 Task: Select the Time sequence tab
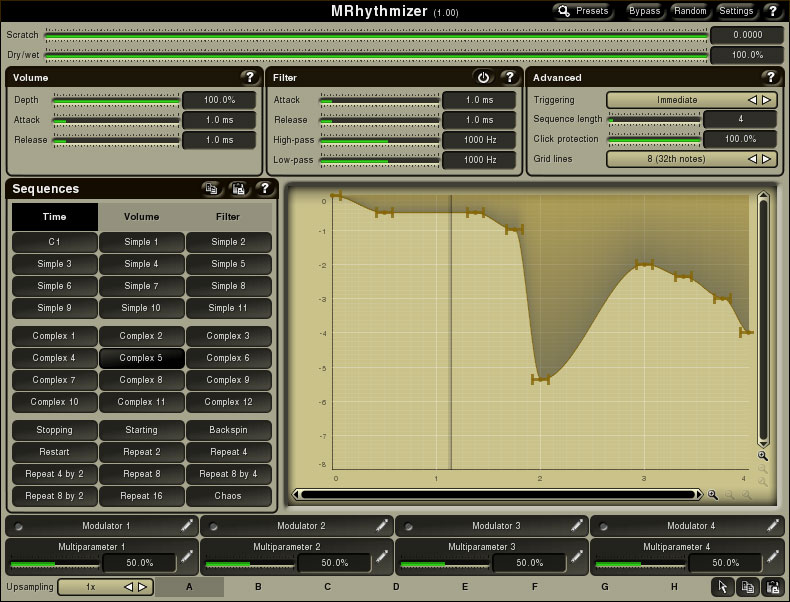tap(54, 217)
